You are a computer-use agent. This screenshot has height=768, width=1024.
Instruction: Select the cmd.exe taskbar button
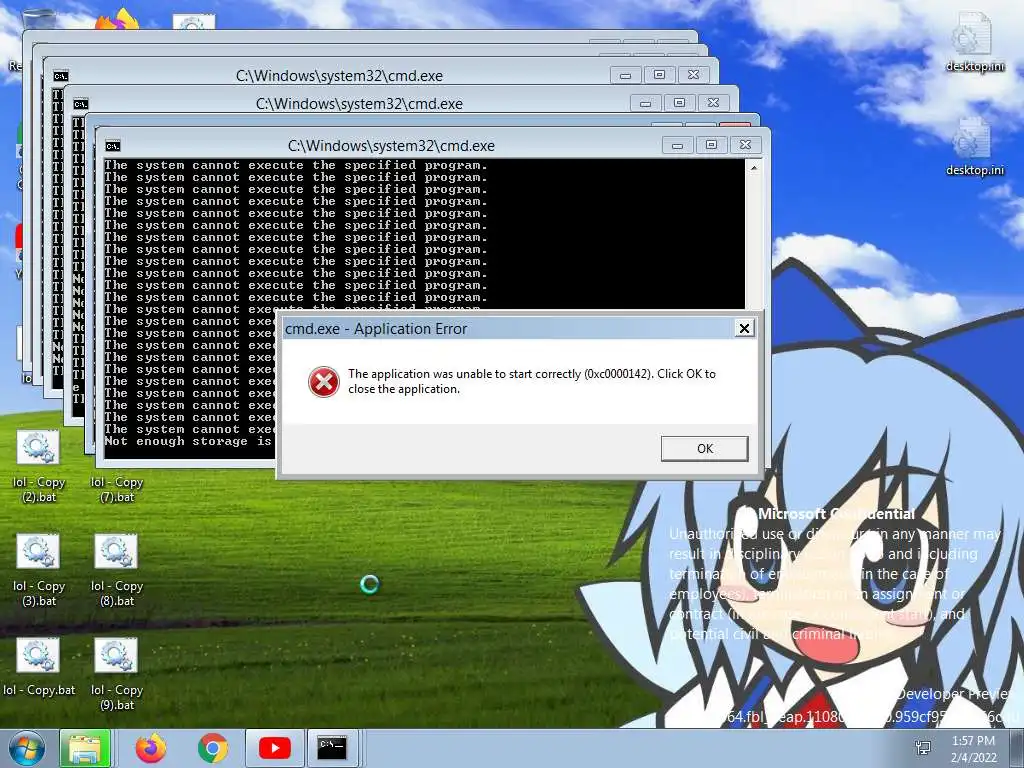[x=332, y=748]
